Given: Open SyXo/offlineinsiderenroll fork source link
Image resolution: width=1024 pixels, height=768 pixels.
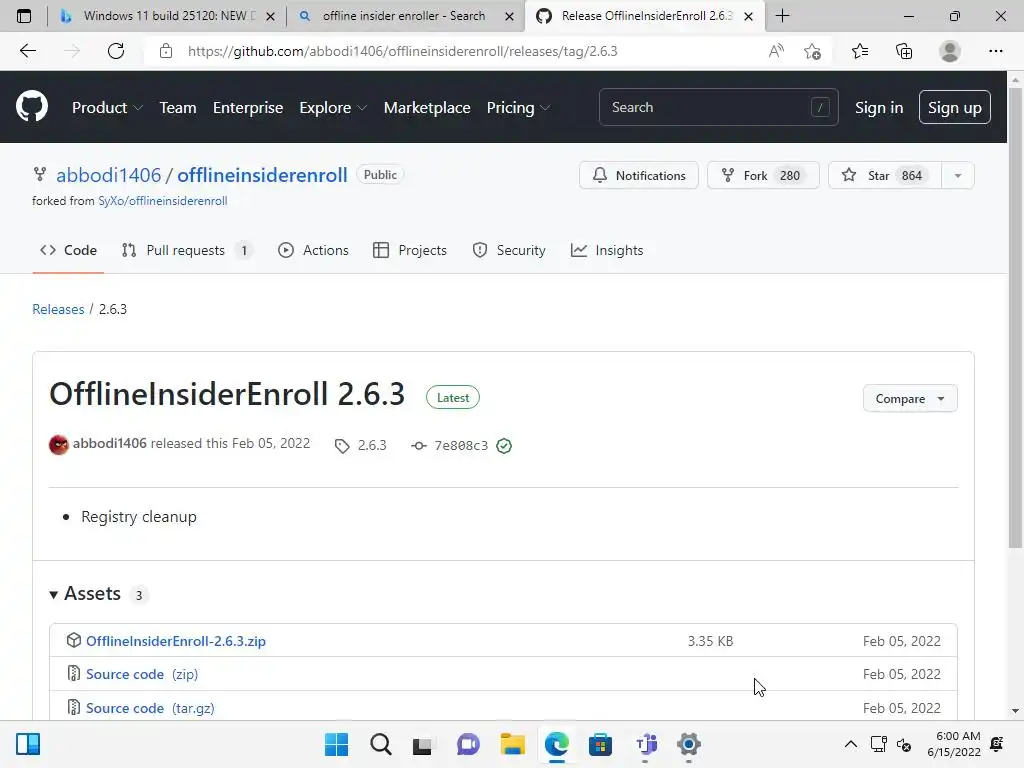Looking at the screenshot, I should (163, 201).
